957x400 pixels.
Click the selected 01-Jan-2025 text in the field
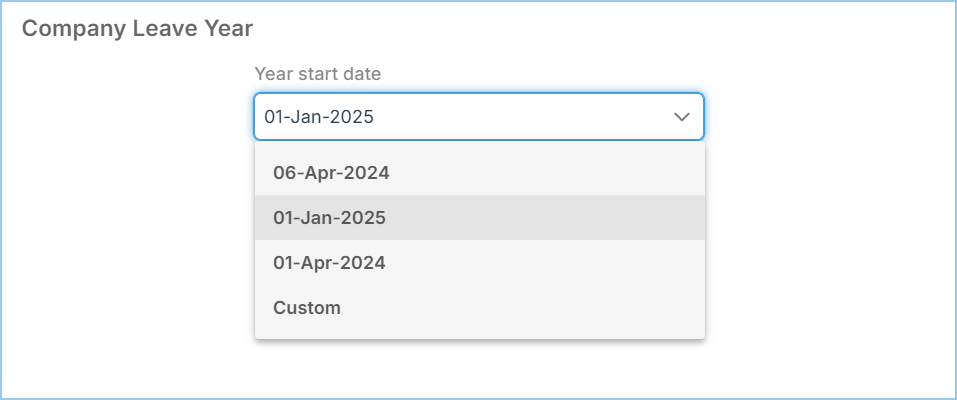click(x=318, y=117)
